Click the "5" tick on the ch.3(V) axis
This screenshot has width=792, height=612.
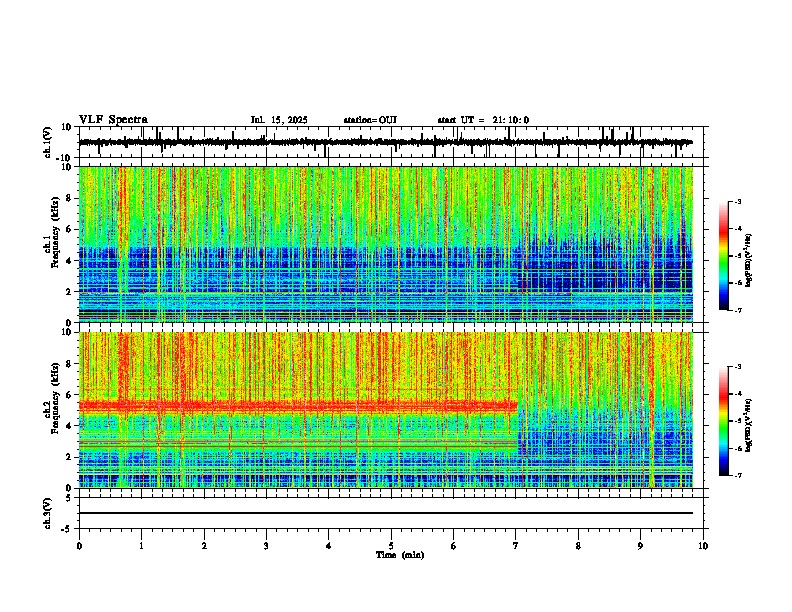click(x=70, y=498)
